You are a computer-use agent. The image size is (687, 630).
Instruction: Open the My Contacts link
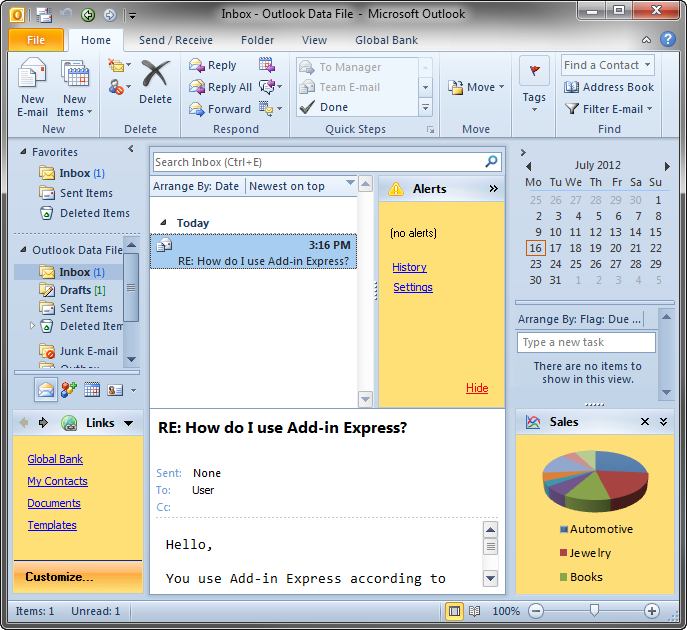tap(57, 481)
